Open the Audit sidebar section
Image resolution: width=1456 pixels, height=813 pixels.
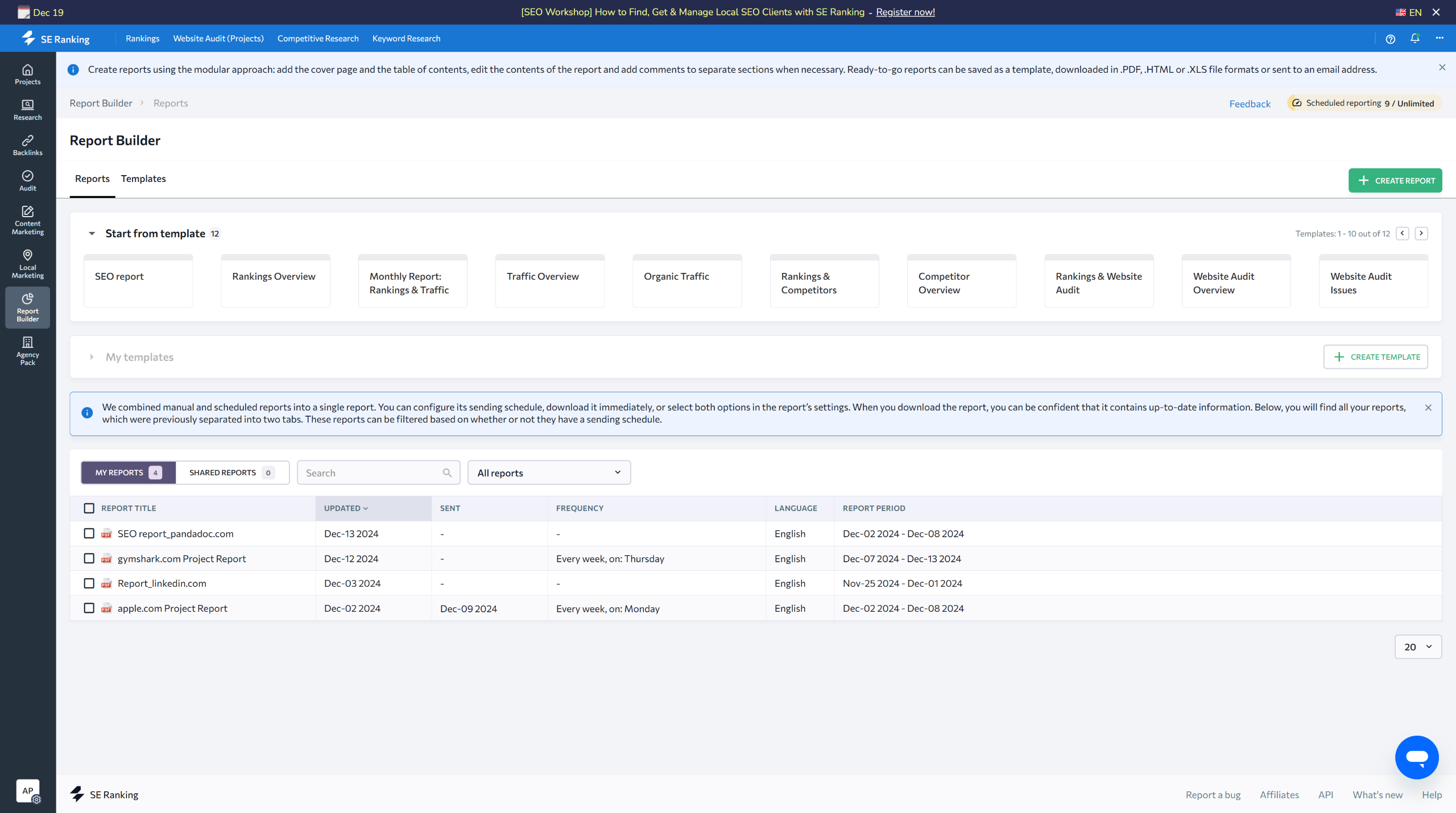click(27, 180)
